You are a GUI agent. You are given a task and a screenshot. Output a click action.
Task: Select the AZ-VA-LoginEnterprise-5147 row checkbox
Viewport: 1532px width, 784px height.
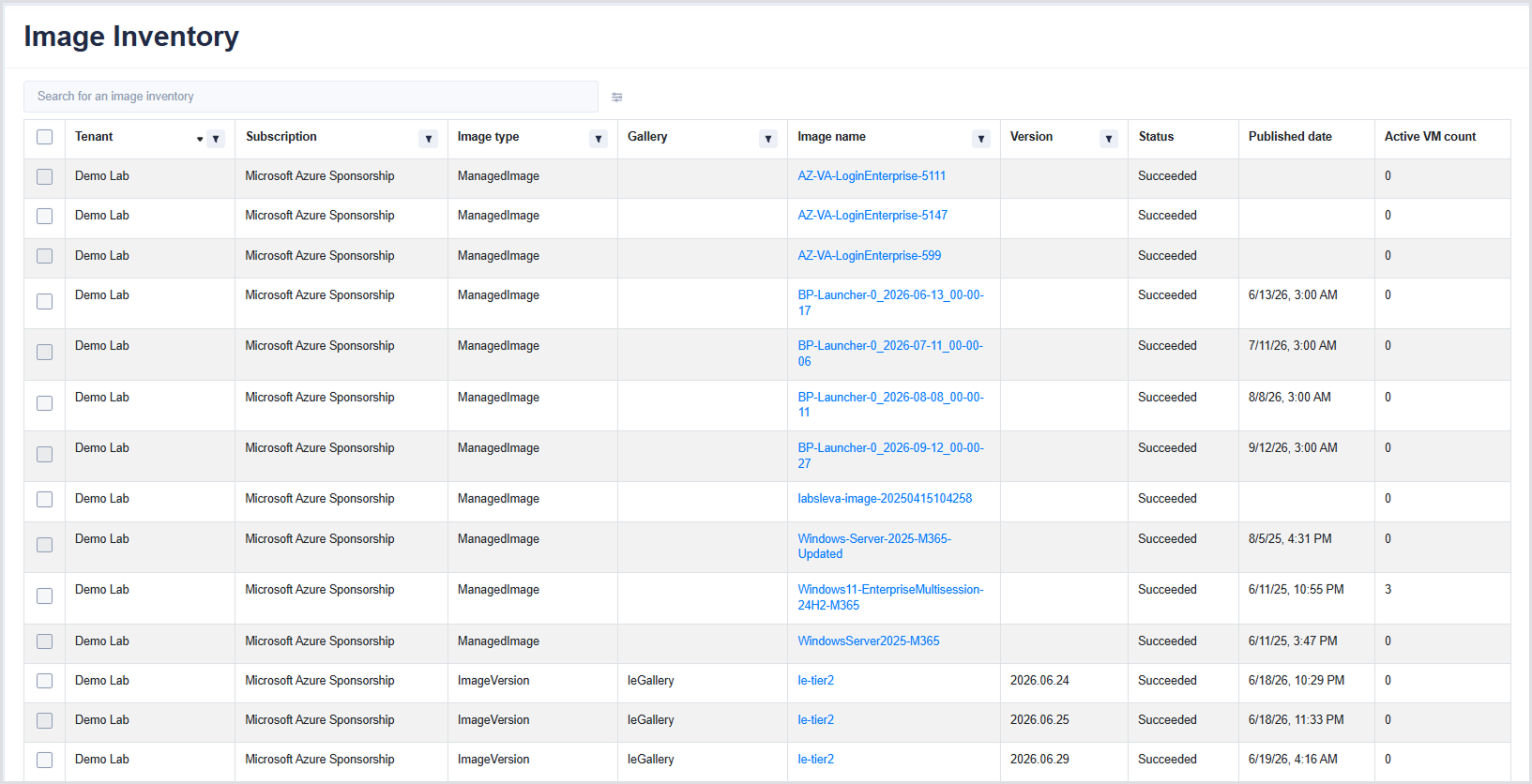[x=44, y=216]
